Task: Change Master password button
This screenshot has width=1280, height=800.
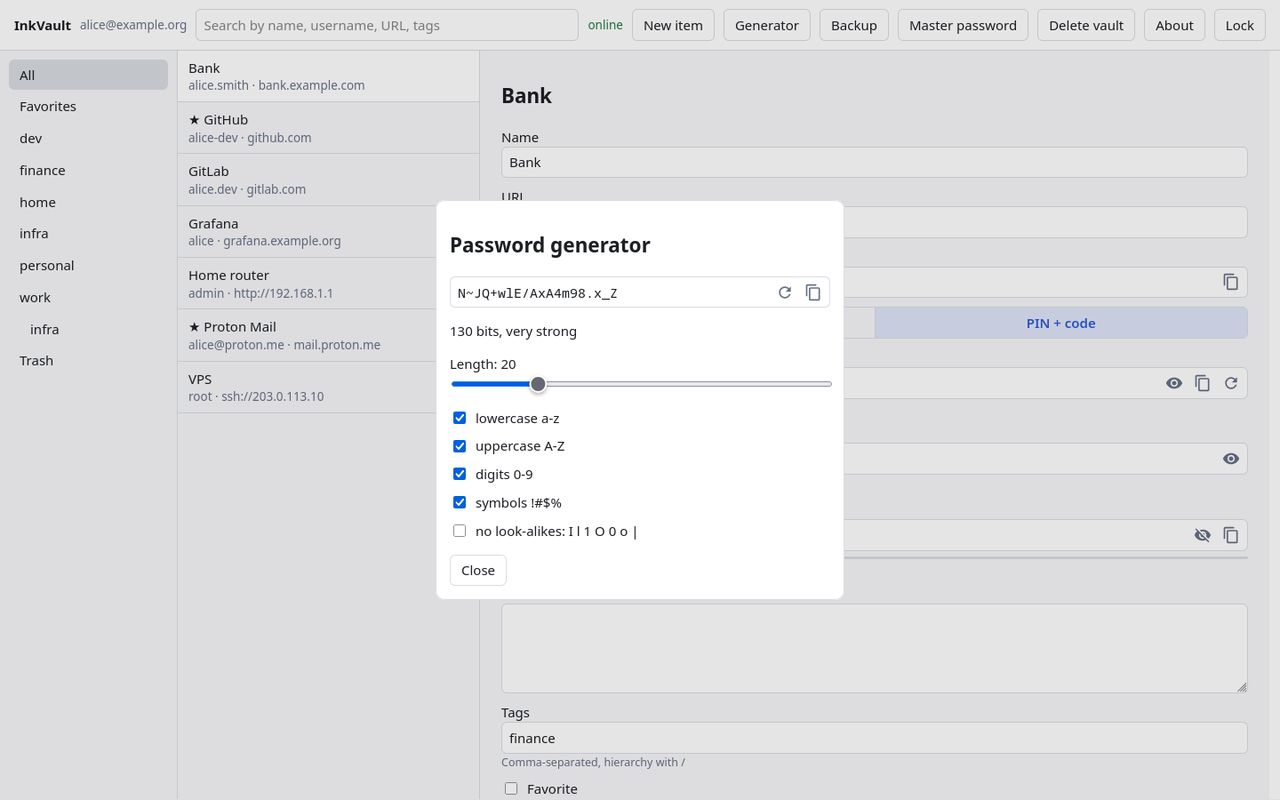Action: click(963, 25)
